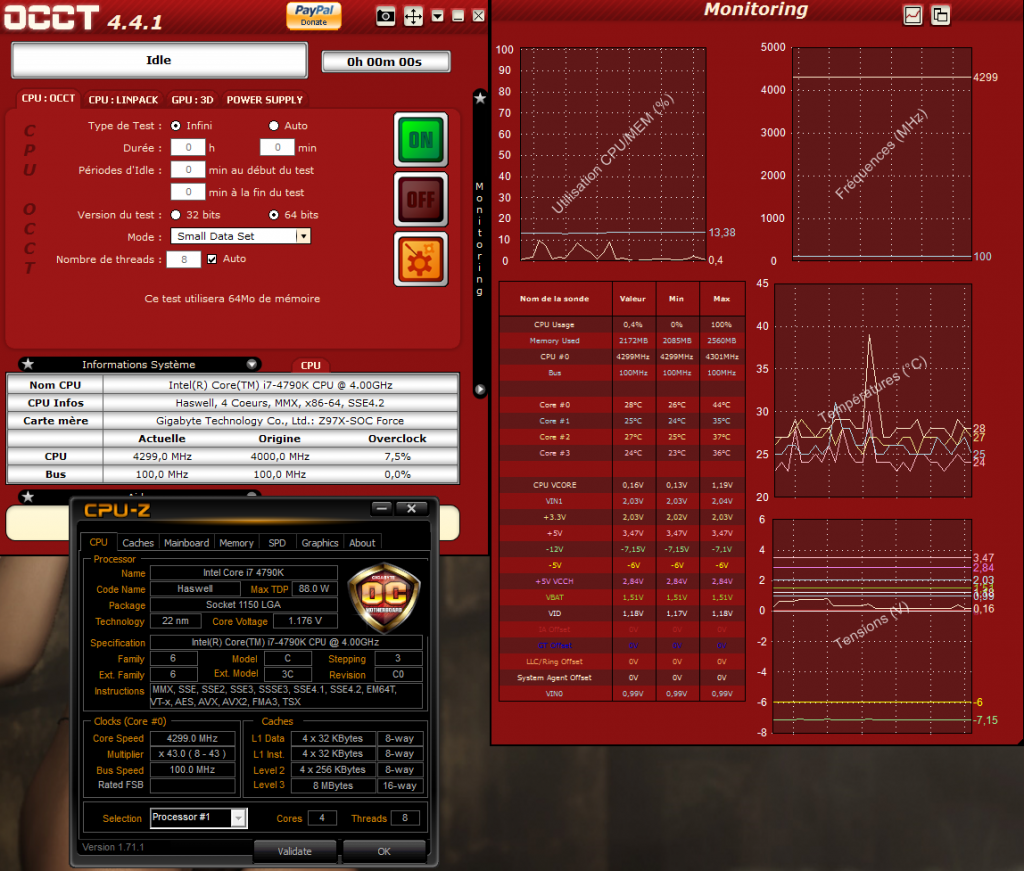Click the Nom de la sonde column header
The image size is (1024, 871).
554,299
